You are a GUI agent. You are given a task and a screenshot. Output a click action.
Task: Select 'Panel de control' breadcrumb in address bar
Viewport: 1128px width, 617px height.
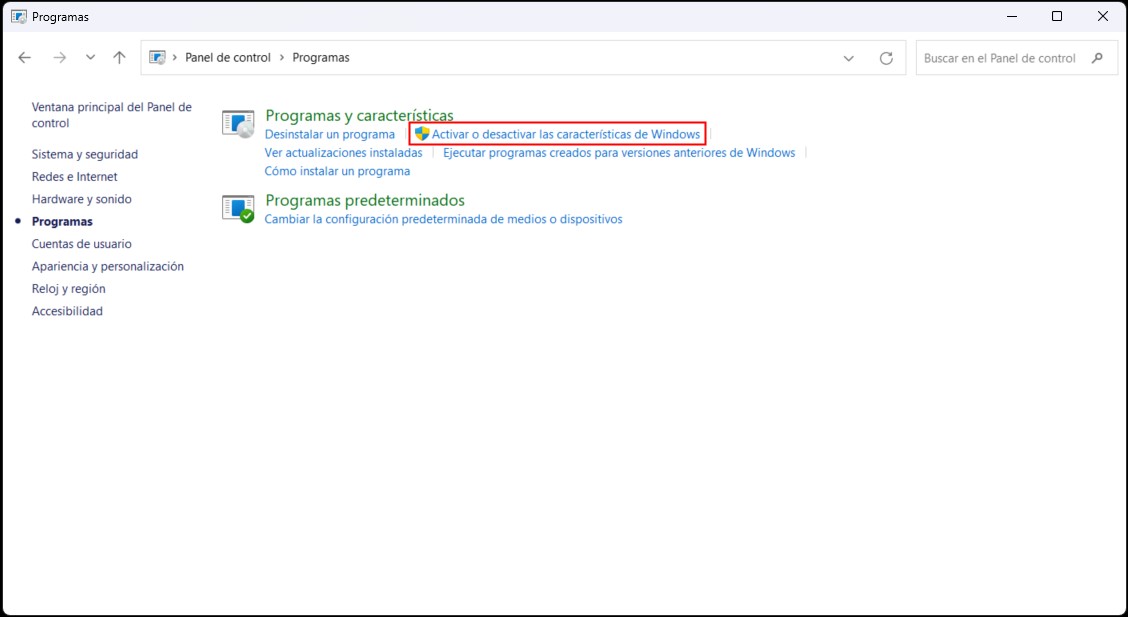[228, 58]
